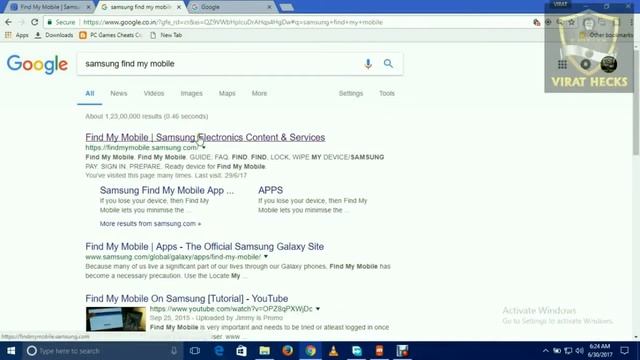The image size is (640, 360).
Task: Switch to News results
Action: [x=119, y=93]
